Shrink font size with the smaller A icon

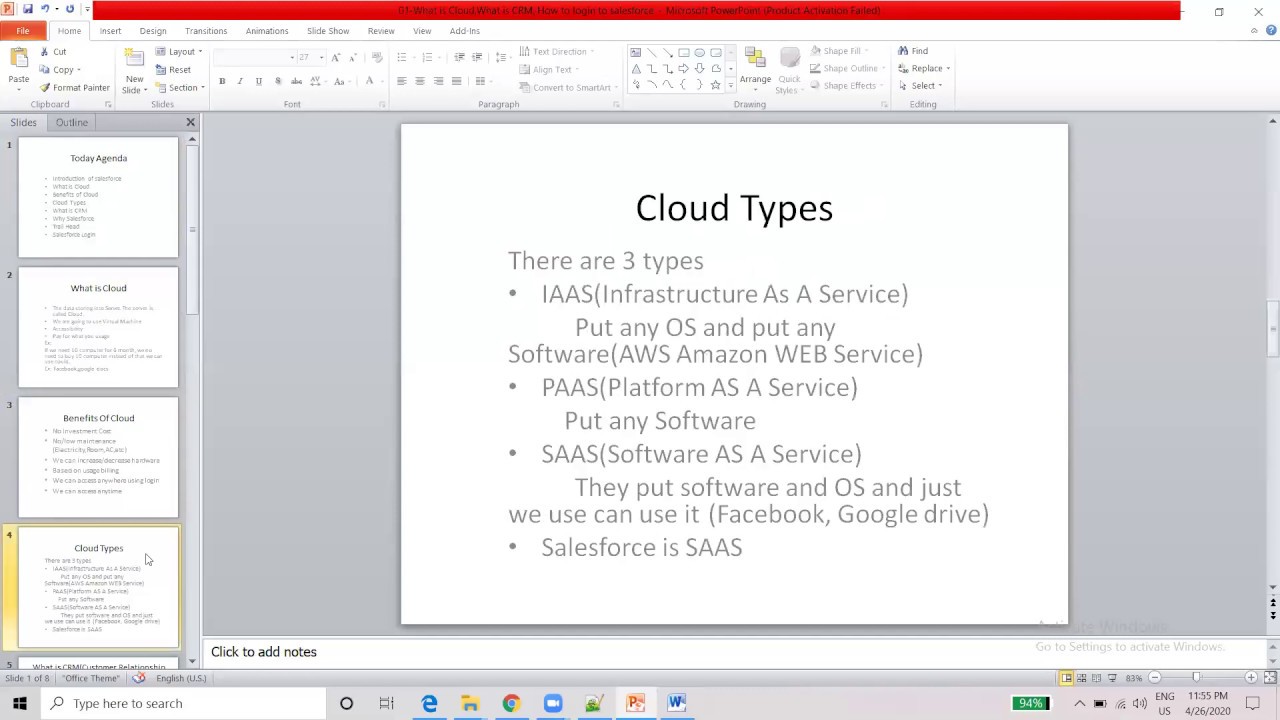pos(352,57)
